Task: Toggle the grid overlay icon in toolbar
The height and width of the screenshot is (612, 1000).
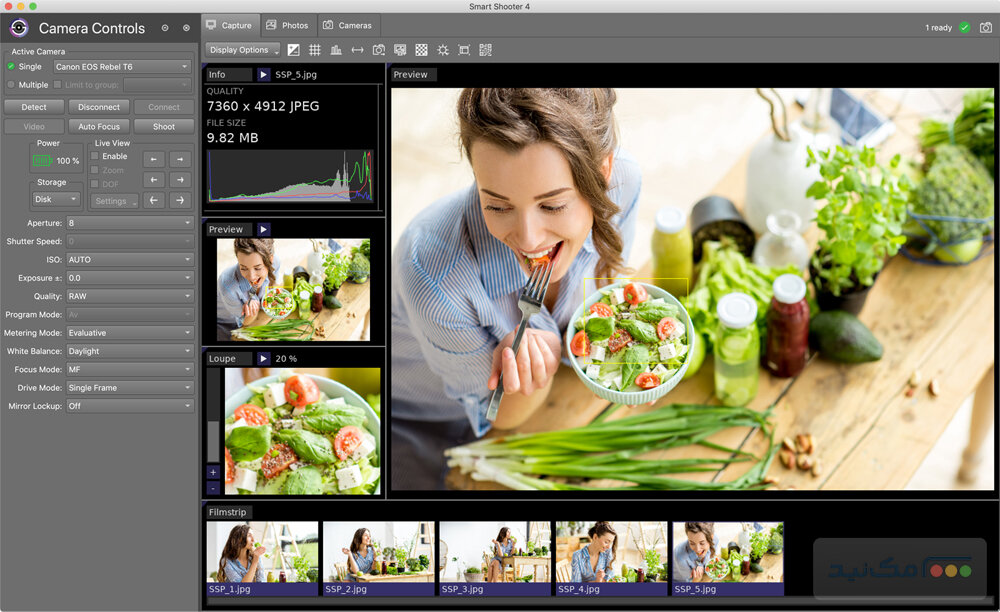Action: [x=315, y=50]
